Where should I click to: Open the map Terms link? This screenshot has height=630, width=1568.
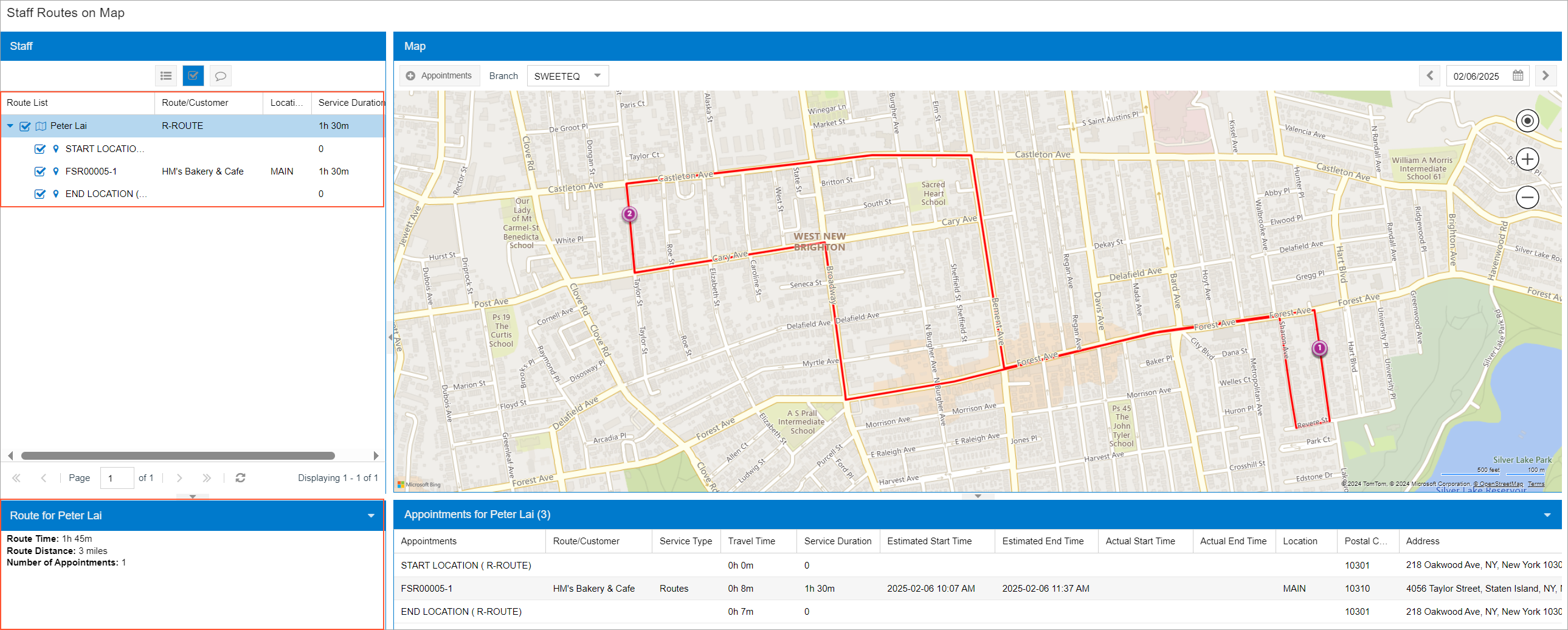click(x=1536, y=484)
